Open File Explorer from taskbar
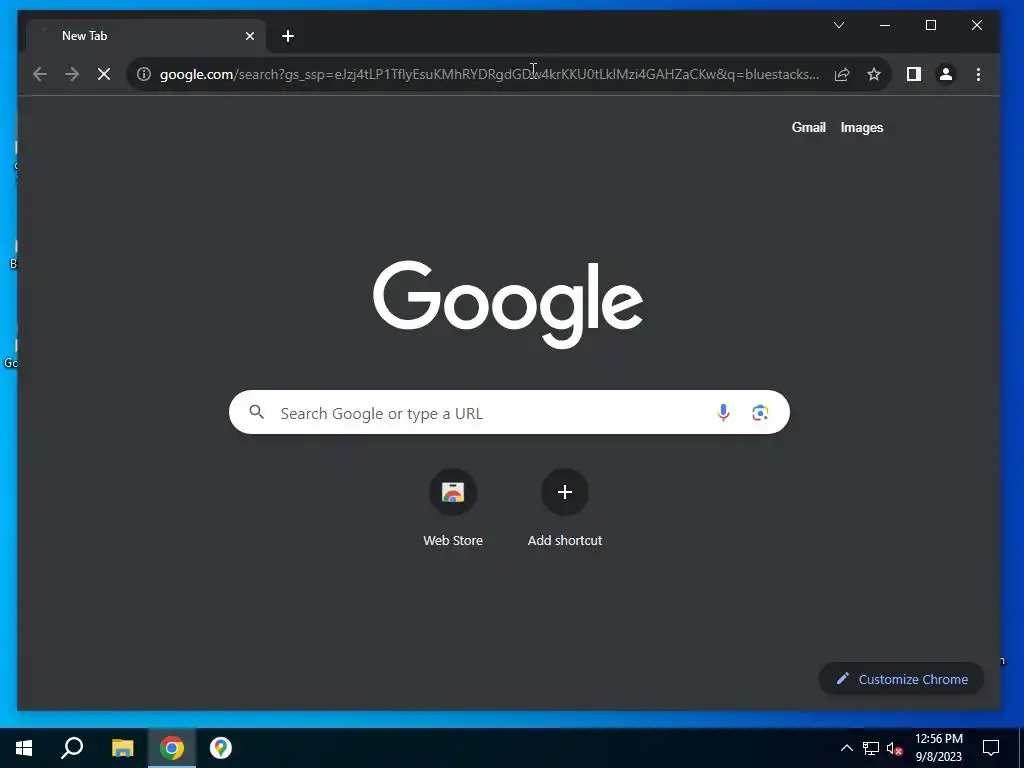The height and width of the screenshot is (768, 1024). (122, 748)
